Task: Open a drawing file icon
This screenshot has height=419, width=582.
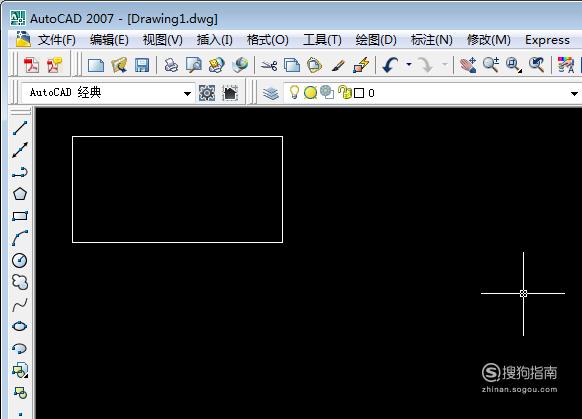Action: (119, 65)
